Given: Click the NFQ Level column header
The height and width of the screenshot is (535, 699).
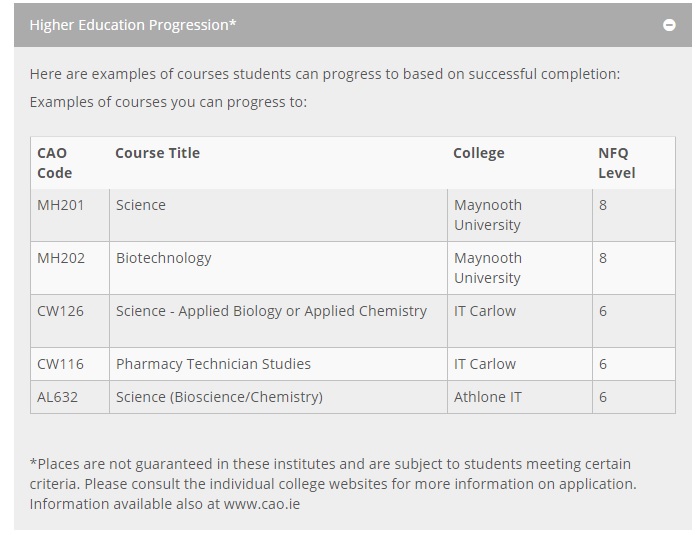Looking at the screenshot, I should (x=617, y=163).
